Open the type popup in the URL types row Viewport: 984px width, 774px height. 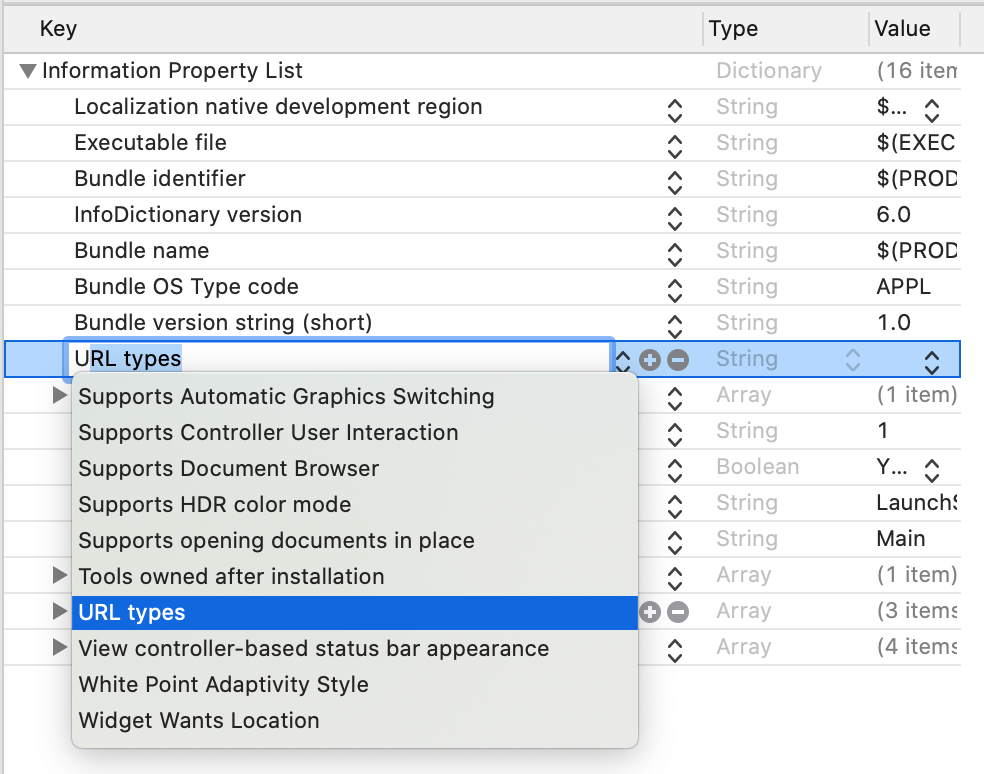point(852,360)
